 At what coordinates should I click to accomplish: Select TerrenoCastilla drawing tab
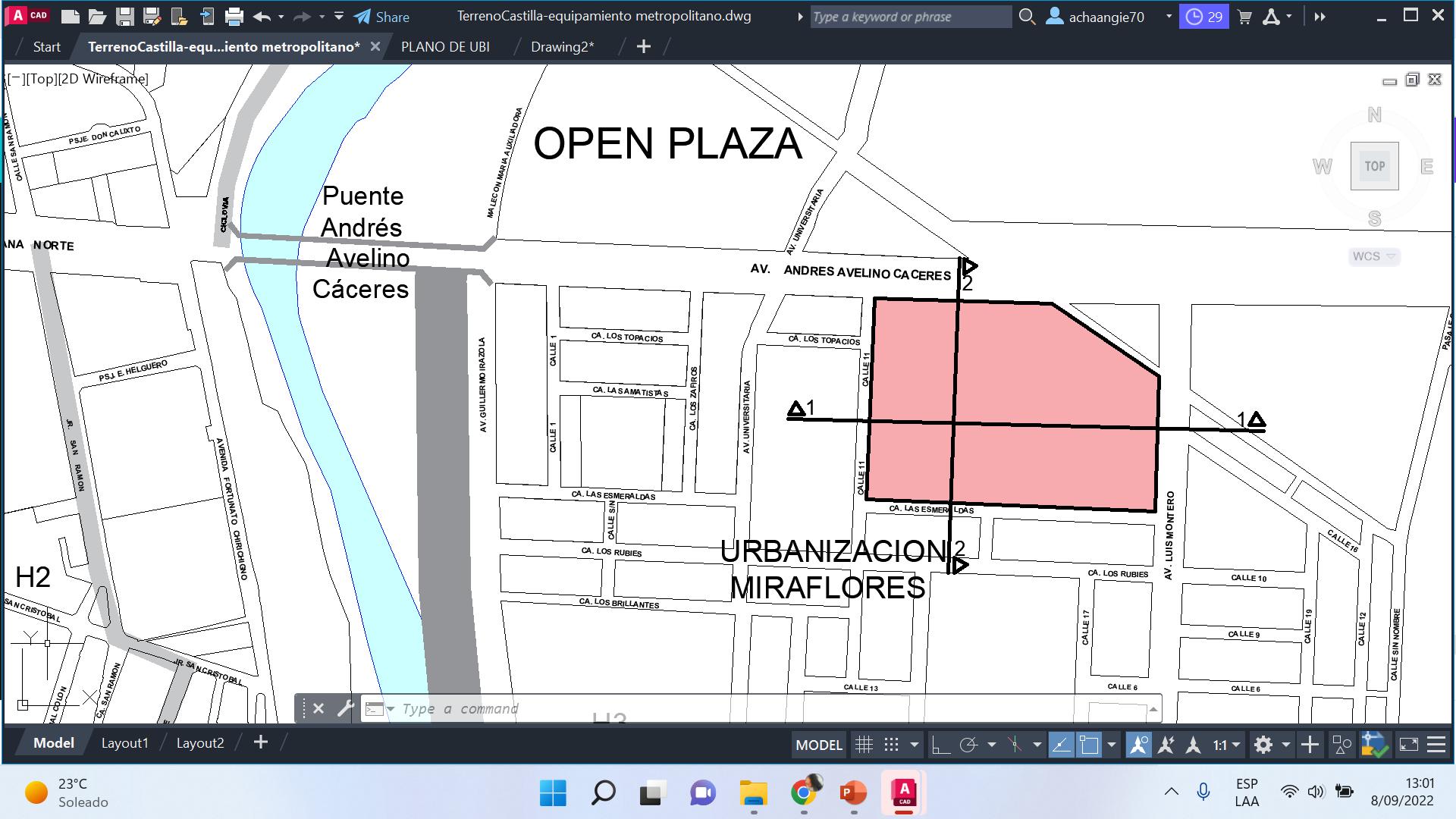[x=224, y=47]
